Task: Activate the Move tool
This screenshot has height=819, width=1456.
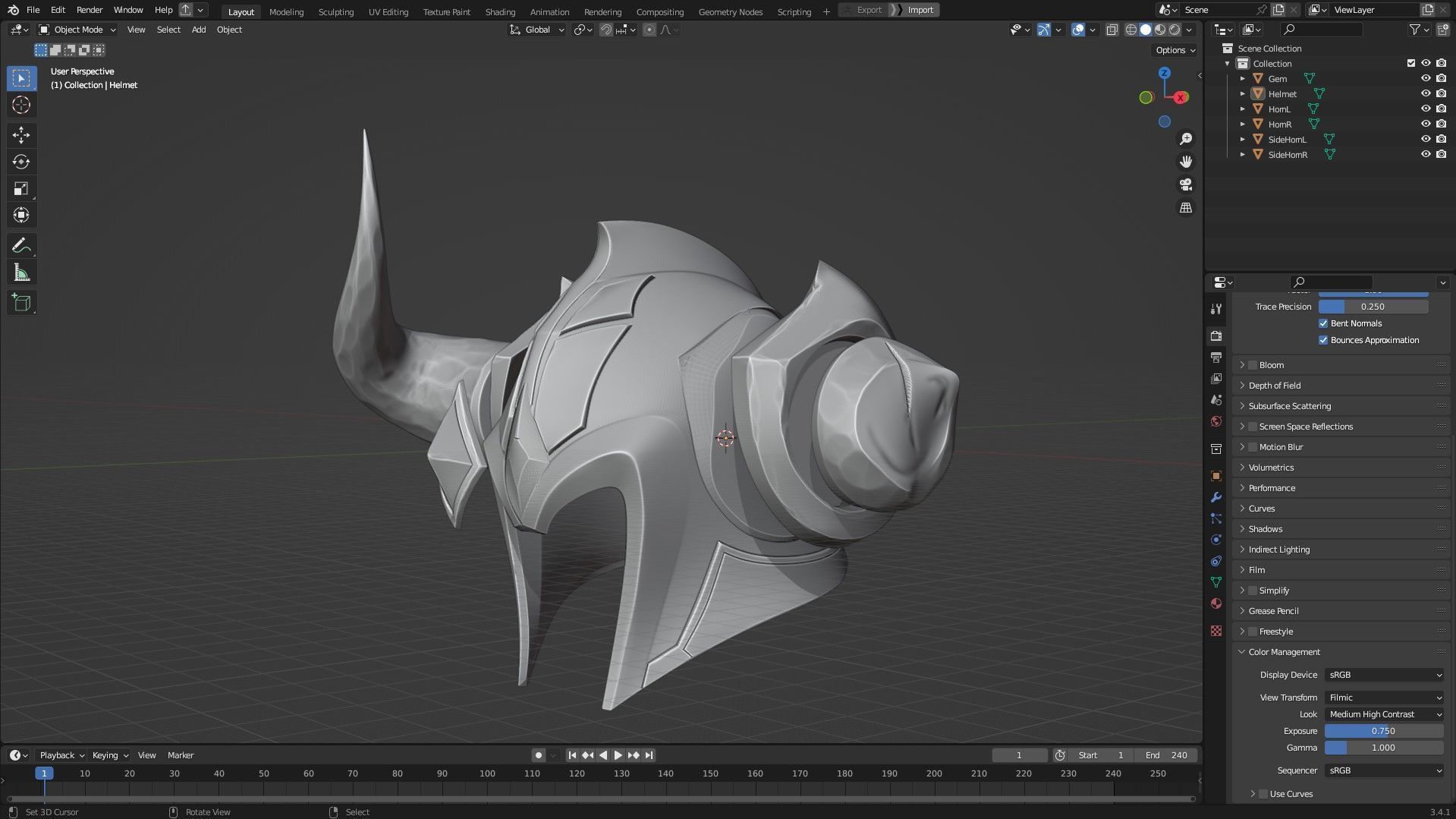Action: click(21, 135)
